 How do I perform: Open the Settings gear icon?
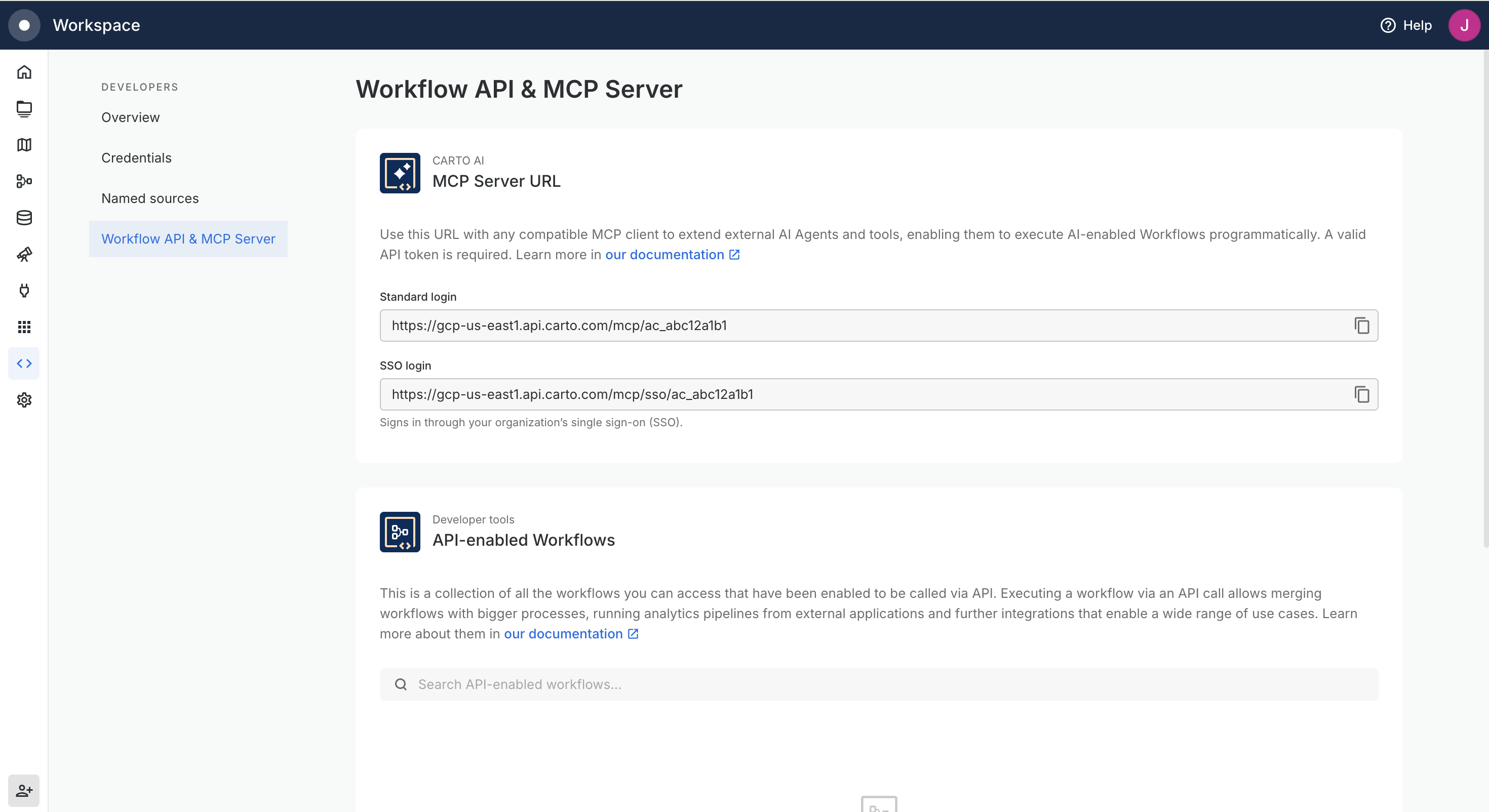[24, 400]
